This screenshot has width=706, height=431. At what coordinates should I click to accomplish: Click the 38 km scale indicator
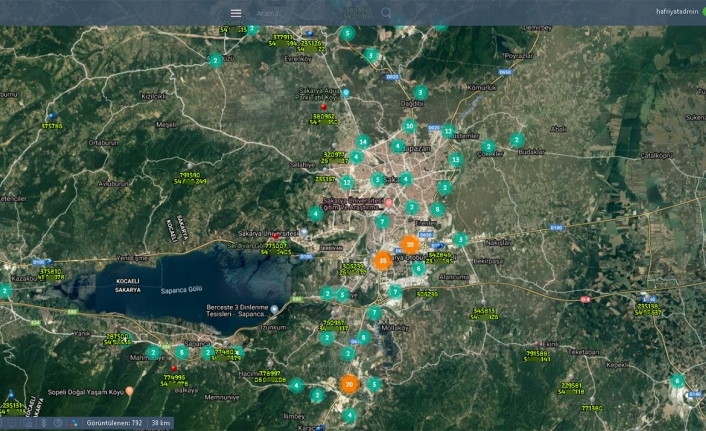point(159,423)
